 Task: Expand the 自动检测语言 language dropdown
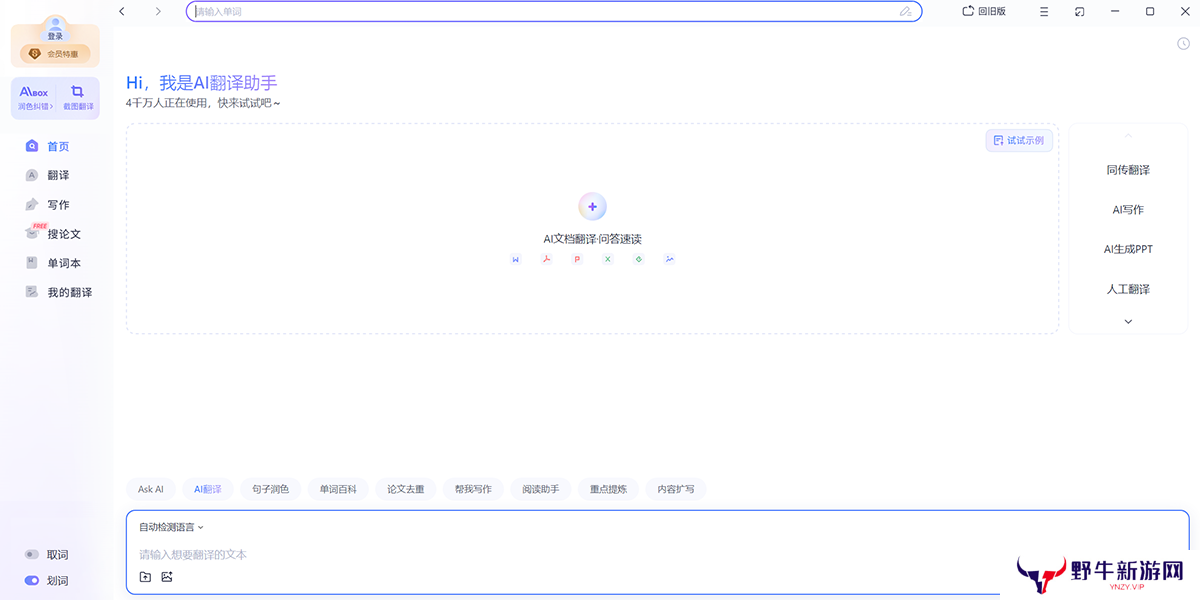tap(171, 527)
